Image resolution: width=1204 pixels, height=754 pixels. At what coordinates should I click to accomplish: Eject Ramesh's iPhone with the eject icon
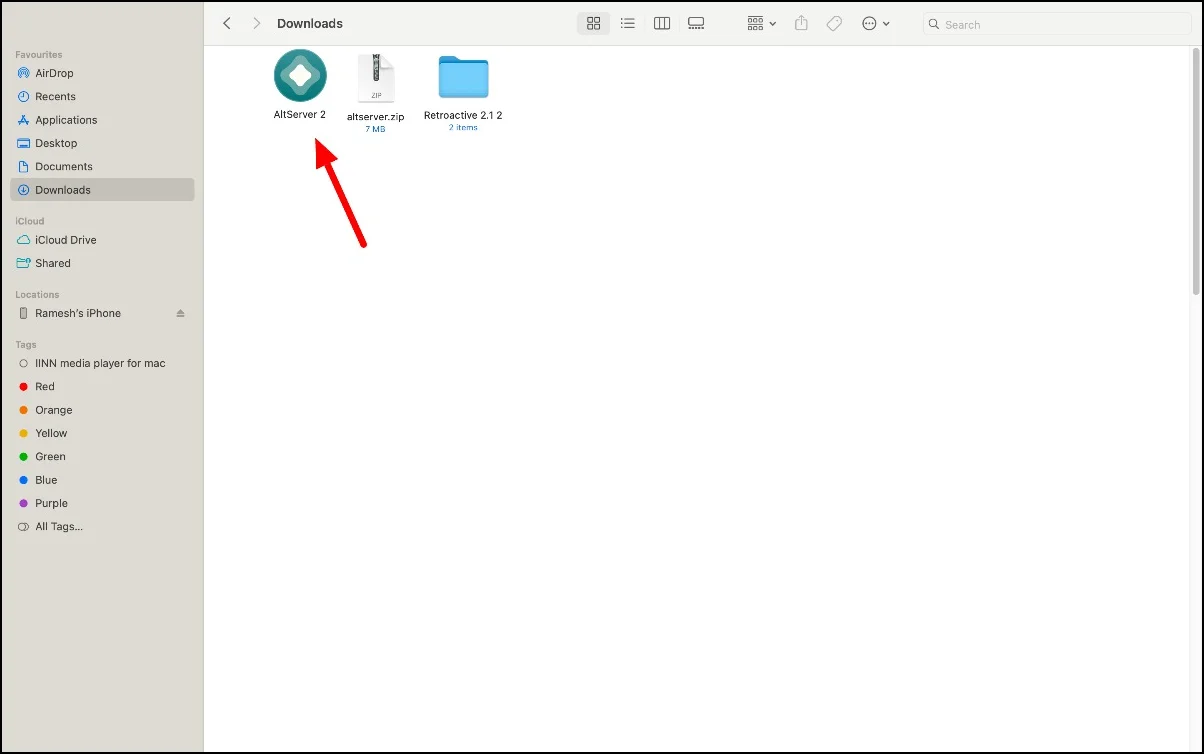[x=181, y=313]
